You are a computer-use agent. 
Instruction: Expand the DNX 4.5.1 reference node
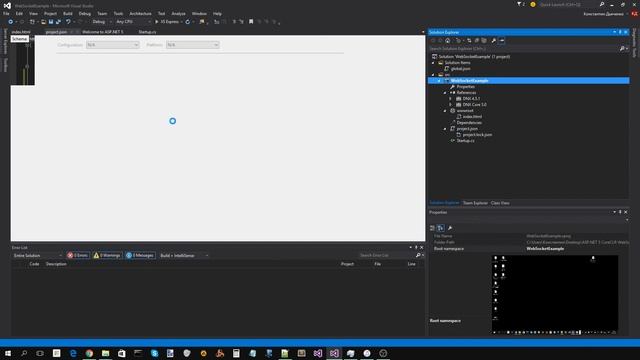(451, 99)
